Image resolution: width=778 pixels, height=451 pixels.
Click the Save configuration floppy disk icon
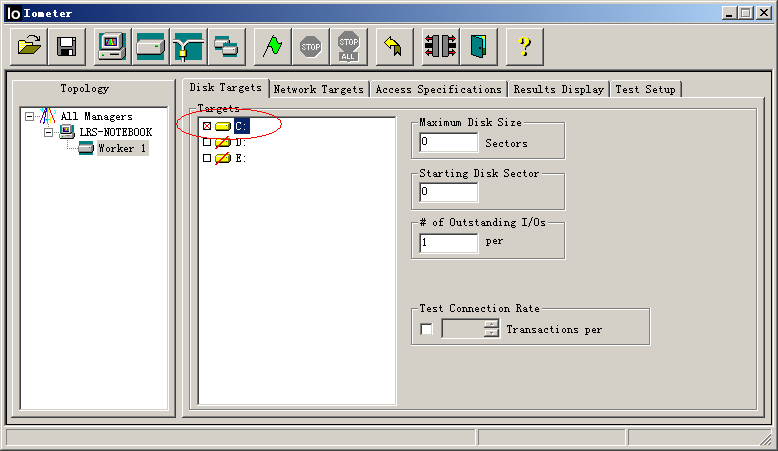67,46
